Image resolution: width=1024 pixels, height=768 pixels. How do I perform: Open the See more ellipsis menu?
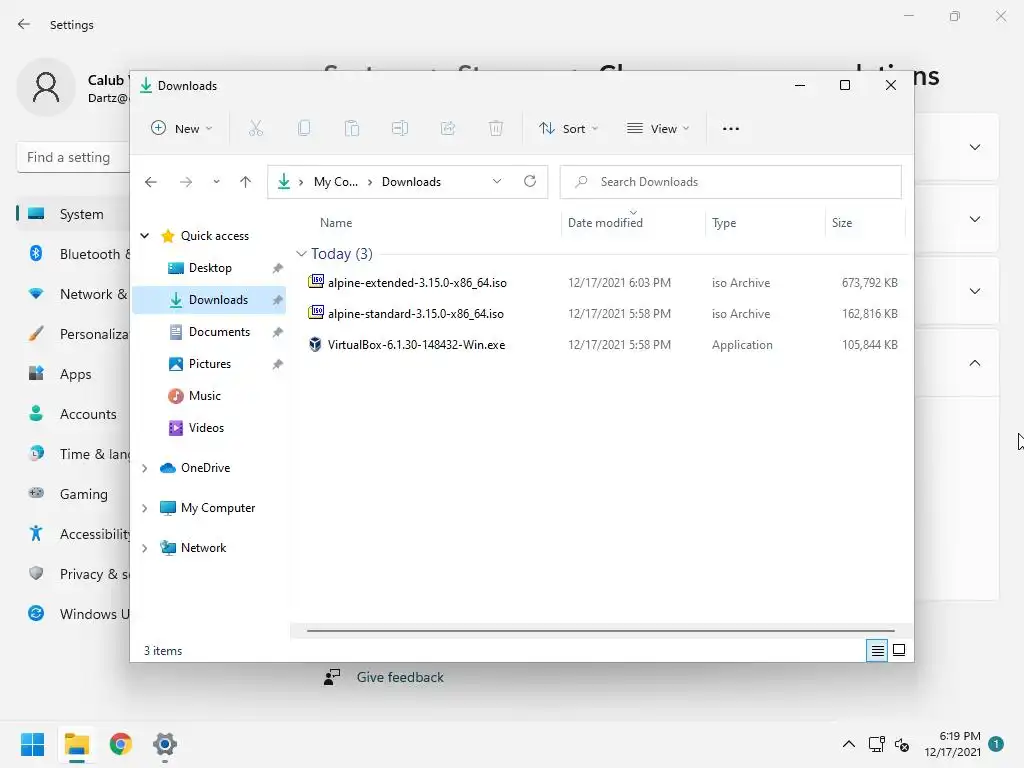point(731,129)
